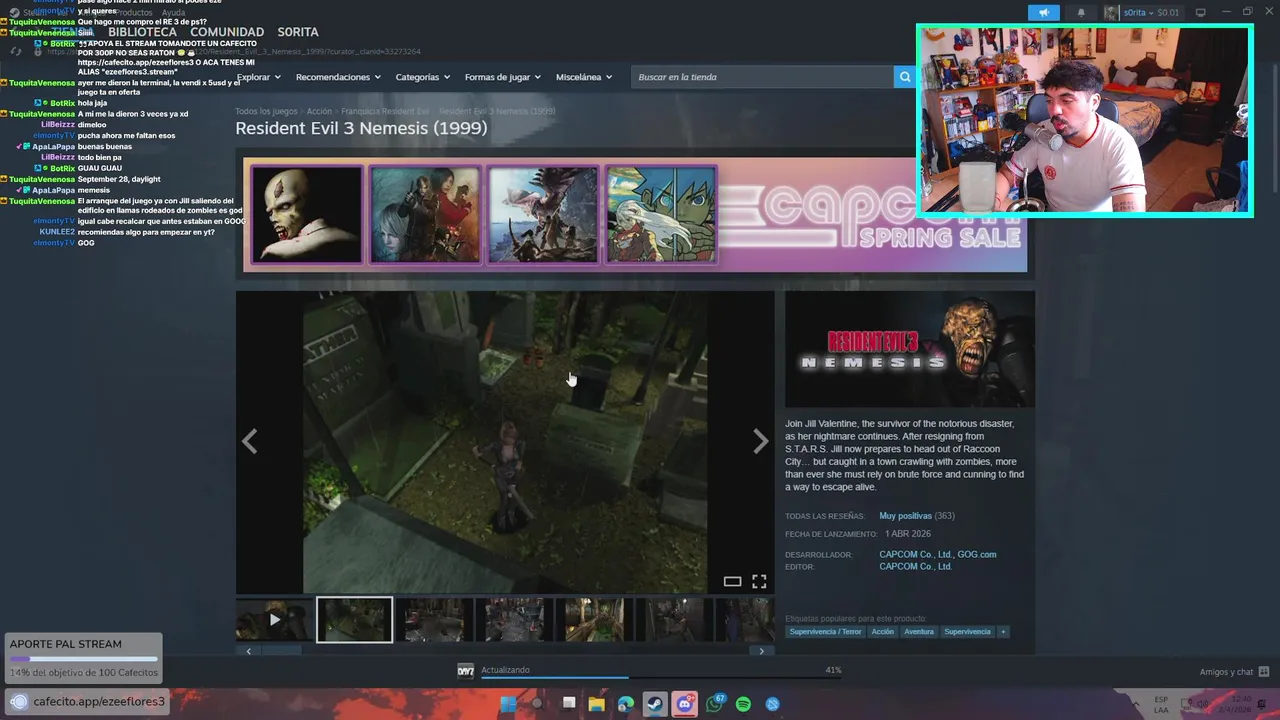This screenshot has width=1280, height=720.
Task: Click the blue circular app taskbar icon
Action: (x=772, y=704)
